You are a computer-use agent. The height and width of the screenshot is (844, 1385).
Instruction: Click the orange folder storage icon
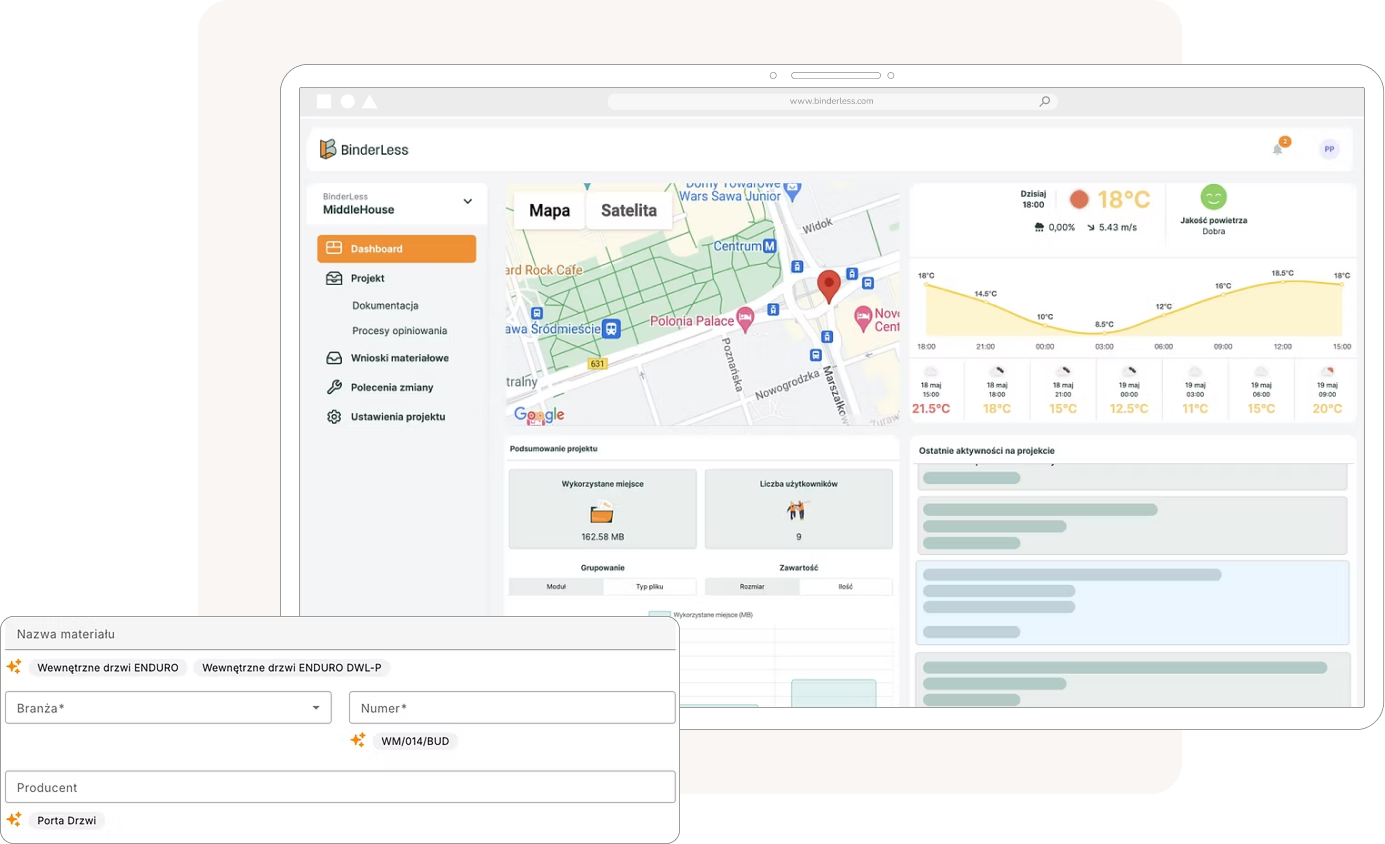point(601,513)
